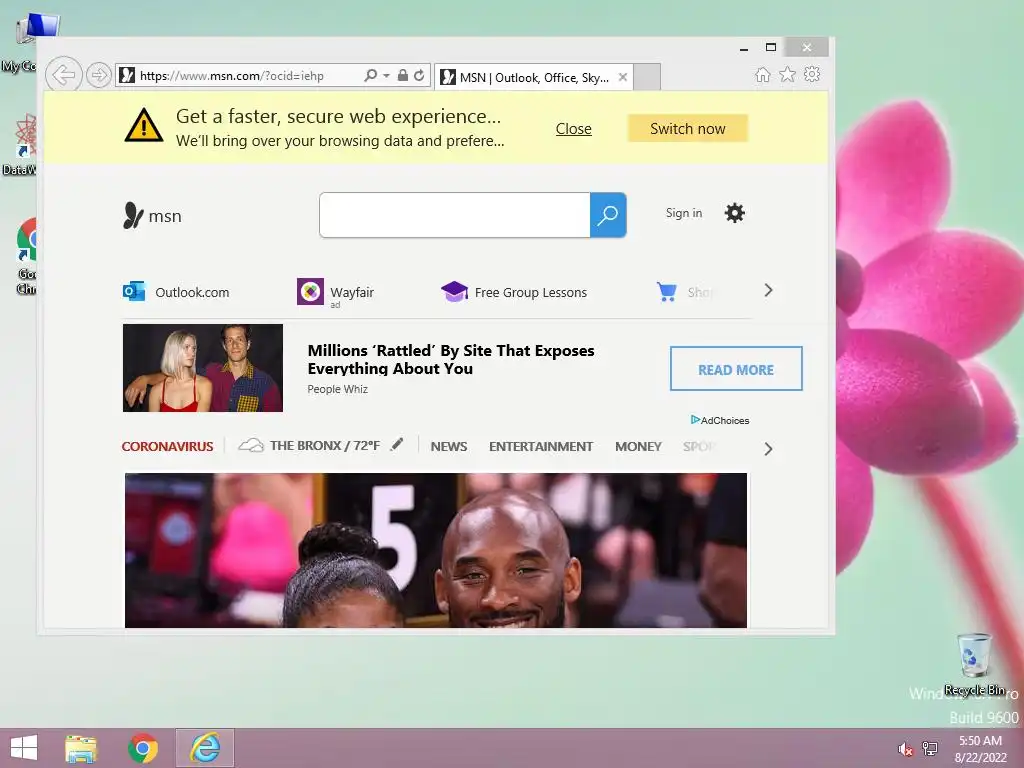Open Internet Explorer Tools gear icon
This screenshot has width=1024, height=768.
812,74
